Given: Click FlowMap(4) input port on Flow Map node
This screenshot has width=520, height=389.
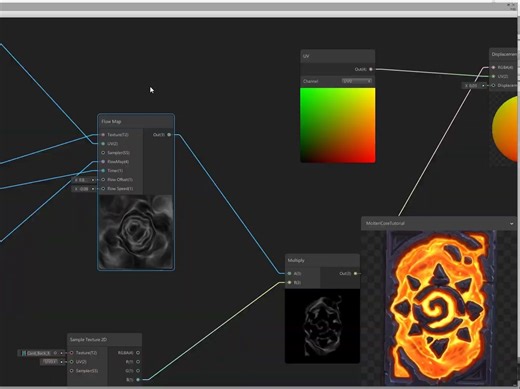Looking at the screenshot, I should pos(103,162).
